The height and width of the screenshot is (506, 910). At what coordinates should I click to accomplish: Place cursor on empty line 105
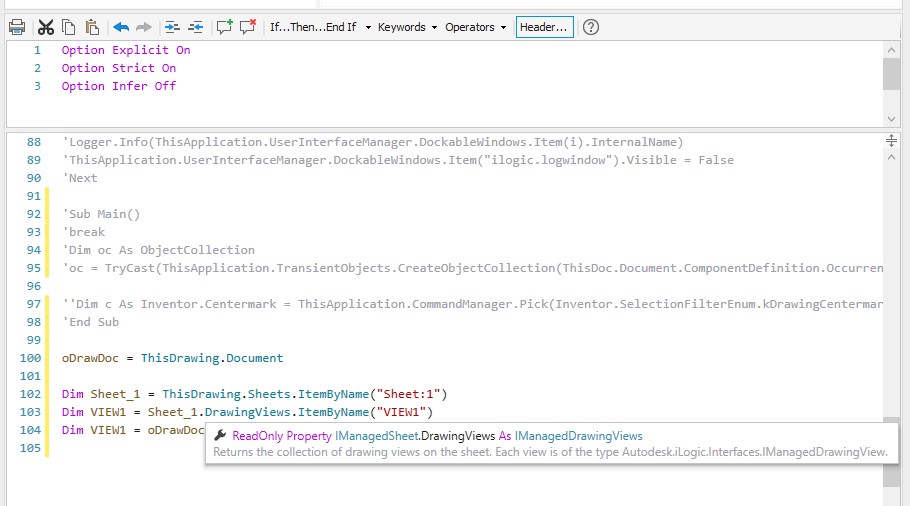coord(300,448)
